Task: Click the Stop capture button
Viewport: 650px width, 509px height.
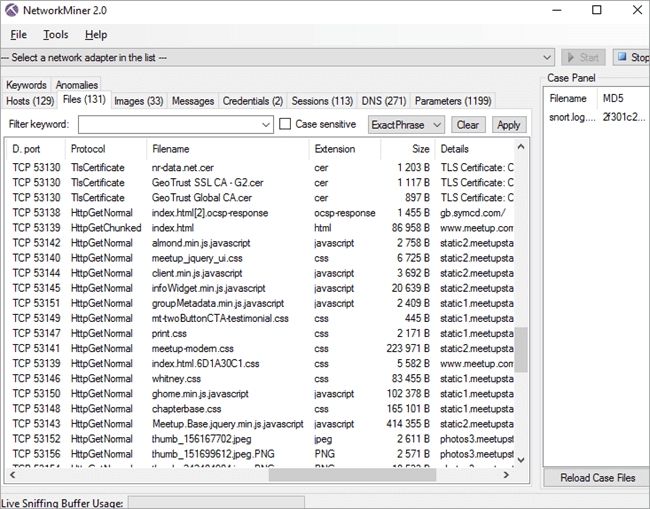Action: point(632,58)
